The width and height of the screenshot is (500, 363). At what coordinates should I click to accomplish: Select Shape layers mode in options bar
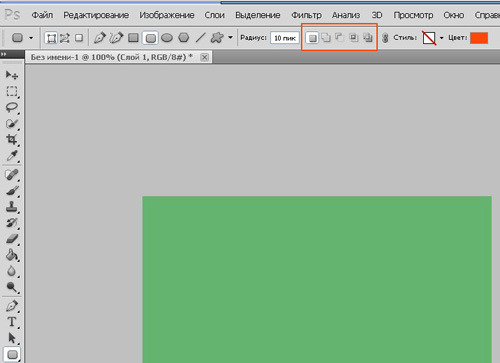pyautogui.click(x=51, y=38)
